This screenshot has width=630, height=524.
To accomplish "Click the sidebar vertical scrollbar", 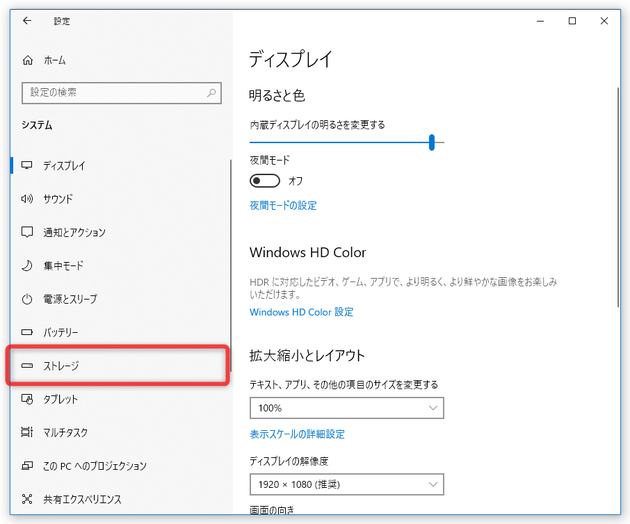I will tap(231, 265).
